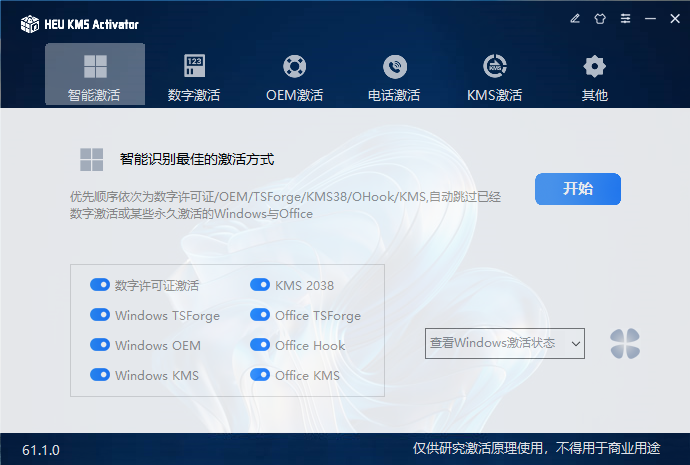
Task: Open the pencil edit icon in title bar
Action: click(x=575, y=18)
